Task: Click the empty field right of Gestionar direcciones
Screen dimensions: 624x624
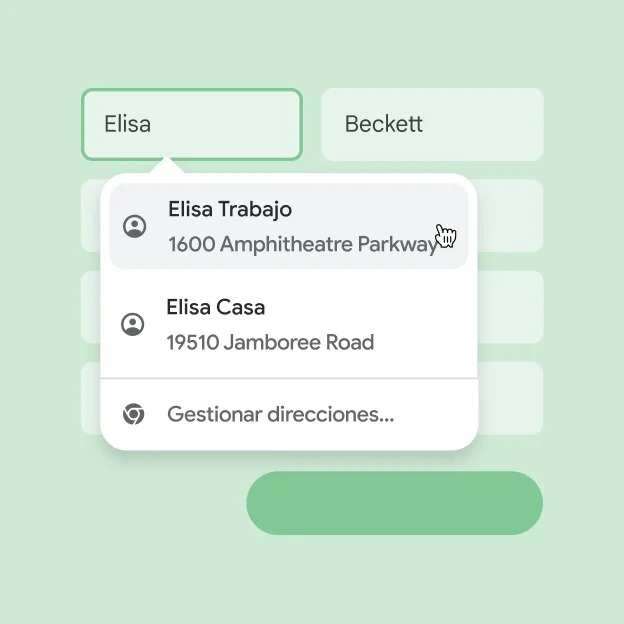Action: [x=510, y=398]
